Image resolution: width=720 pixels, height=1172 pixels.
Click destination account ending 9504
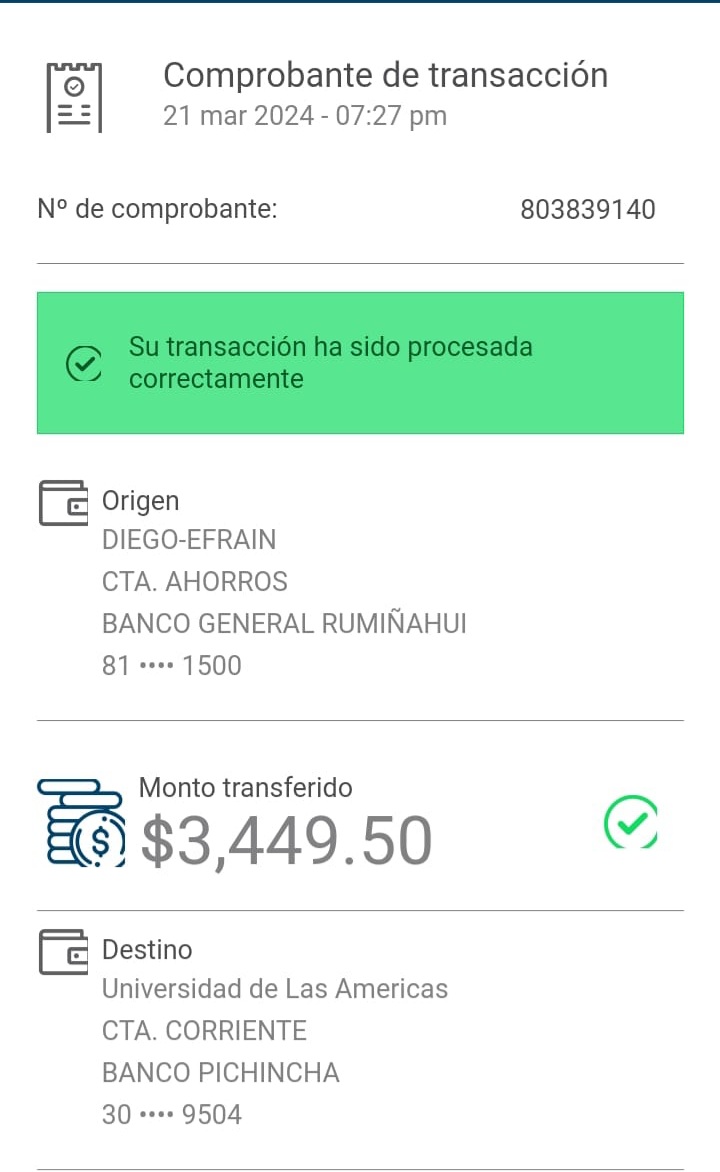pyautogui.click(x=172, y=1115)
